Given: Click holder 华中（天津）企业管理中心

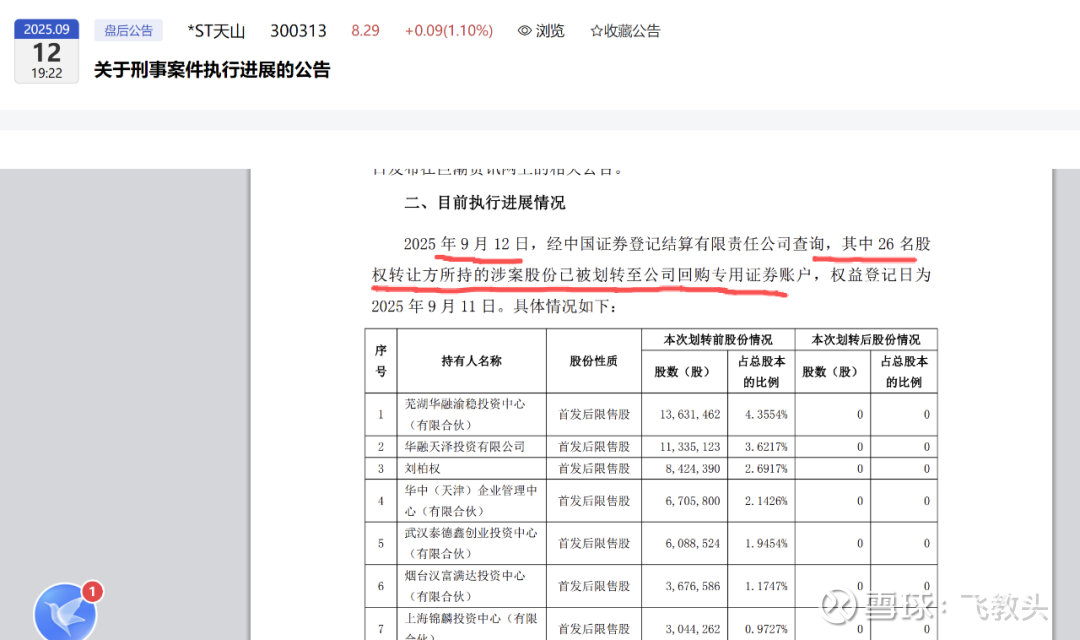Looking at the screenshot, I should [471, 501].
